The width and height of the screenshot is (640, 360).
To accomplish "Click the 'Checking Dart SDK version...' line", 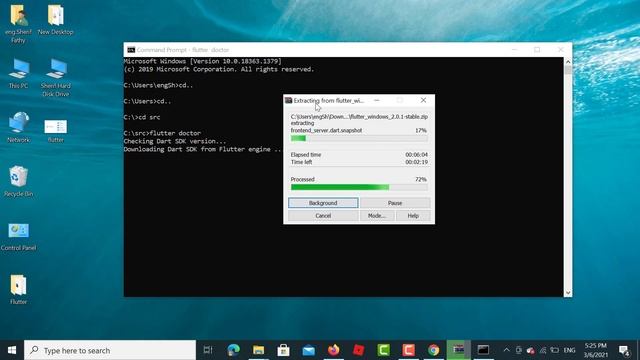I will (175, 141).
